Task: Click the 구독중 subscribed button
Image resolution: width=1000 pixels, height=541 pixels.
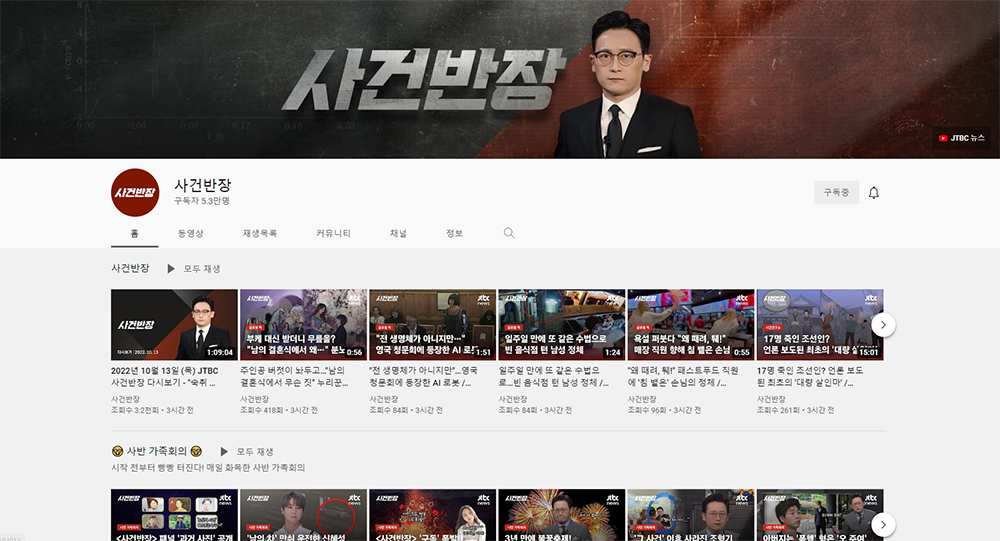Action: pos(836,192)
